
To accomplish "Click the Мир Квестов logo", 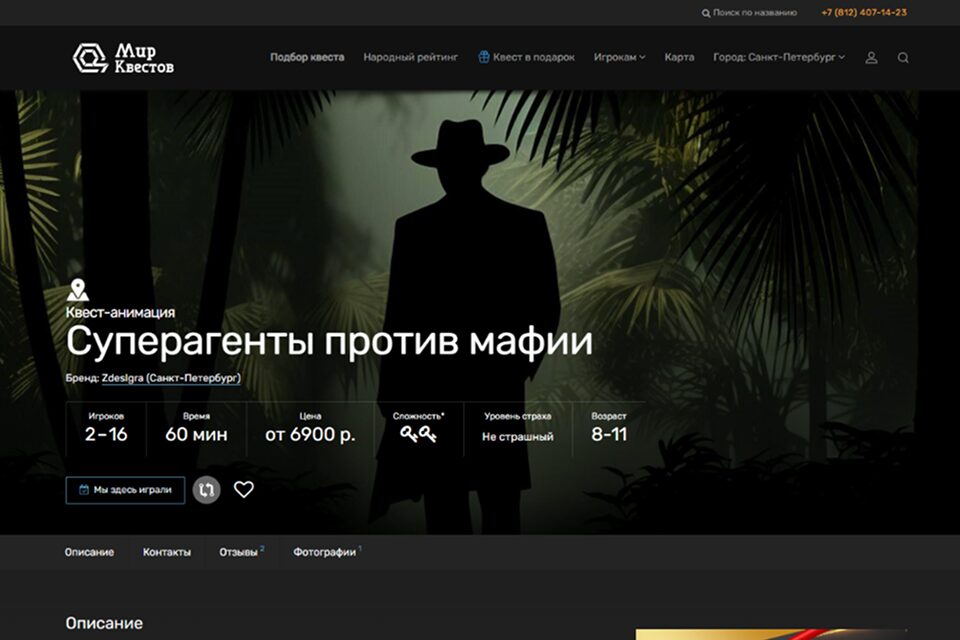I will [x=123, y=58].
